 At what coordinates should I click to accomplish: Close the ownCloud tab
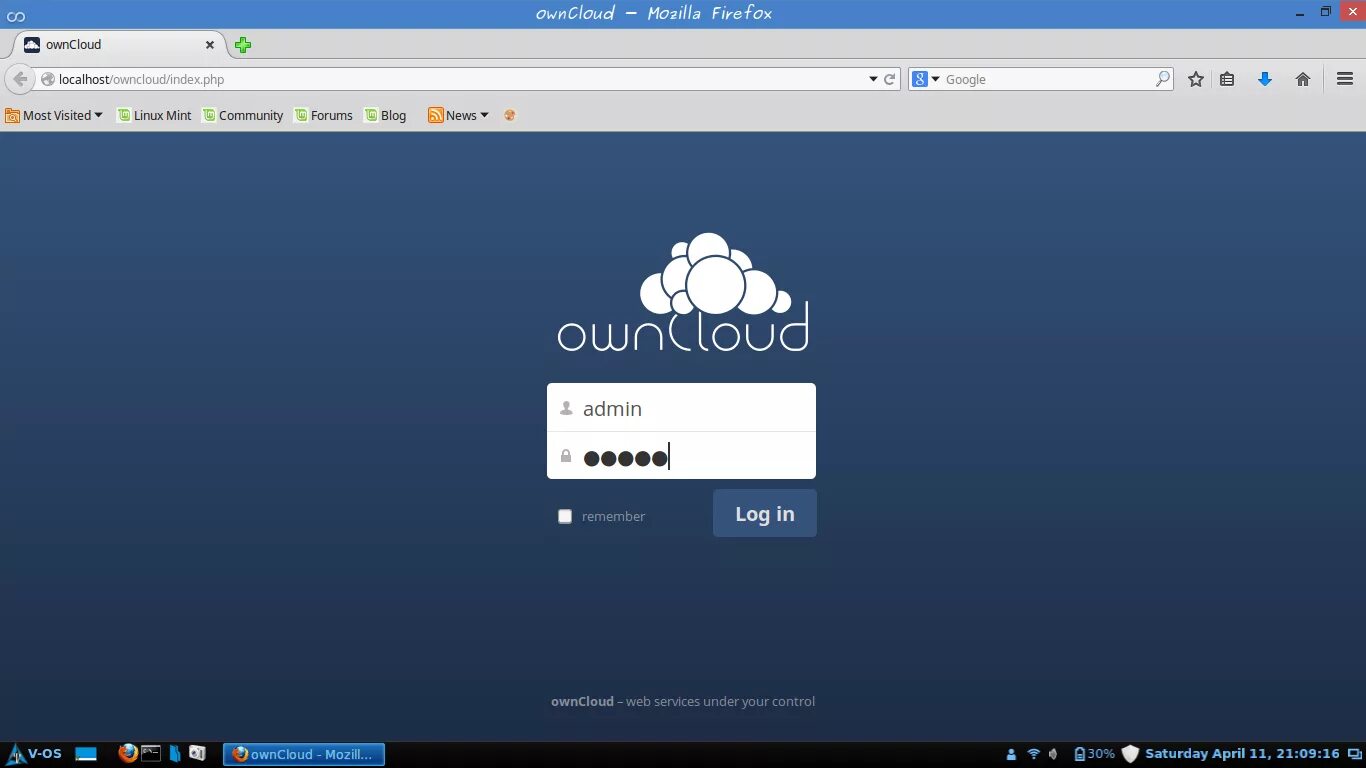[210, 45]
